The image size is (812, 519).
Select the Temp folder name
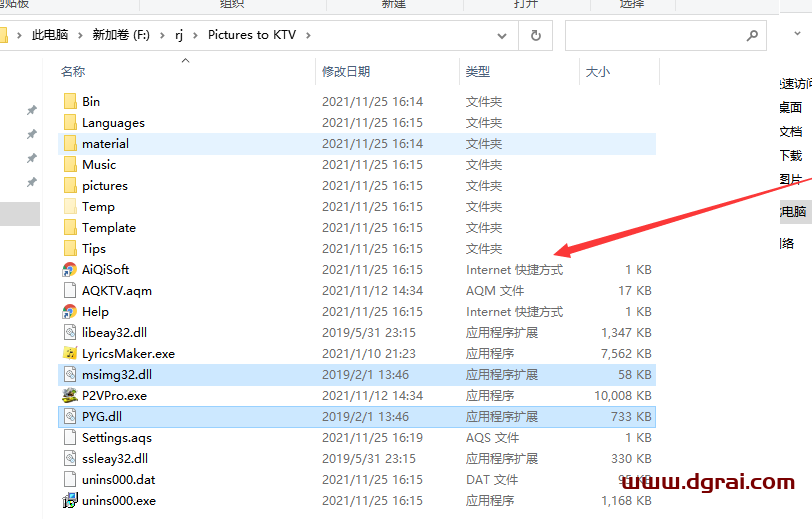pyautogui.click(x=98, y=207)
